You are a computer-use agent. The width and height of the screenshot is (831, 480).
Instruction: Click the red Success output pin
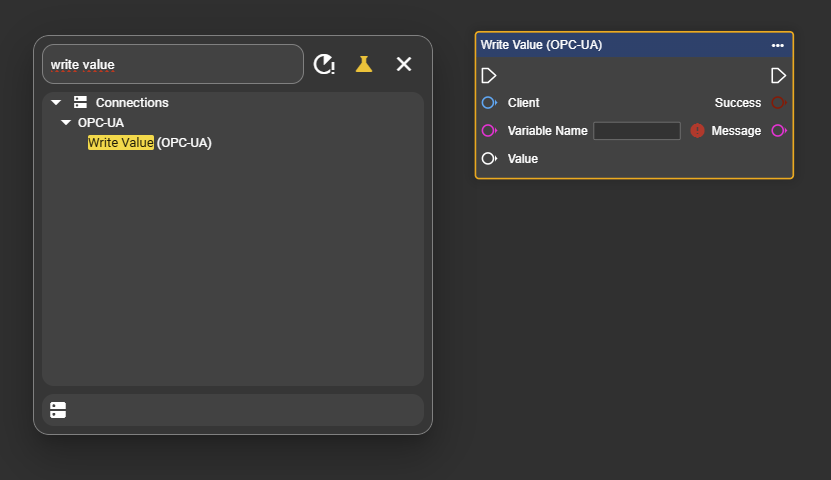[x=778, y=103]
